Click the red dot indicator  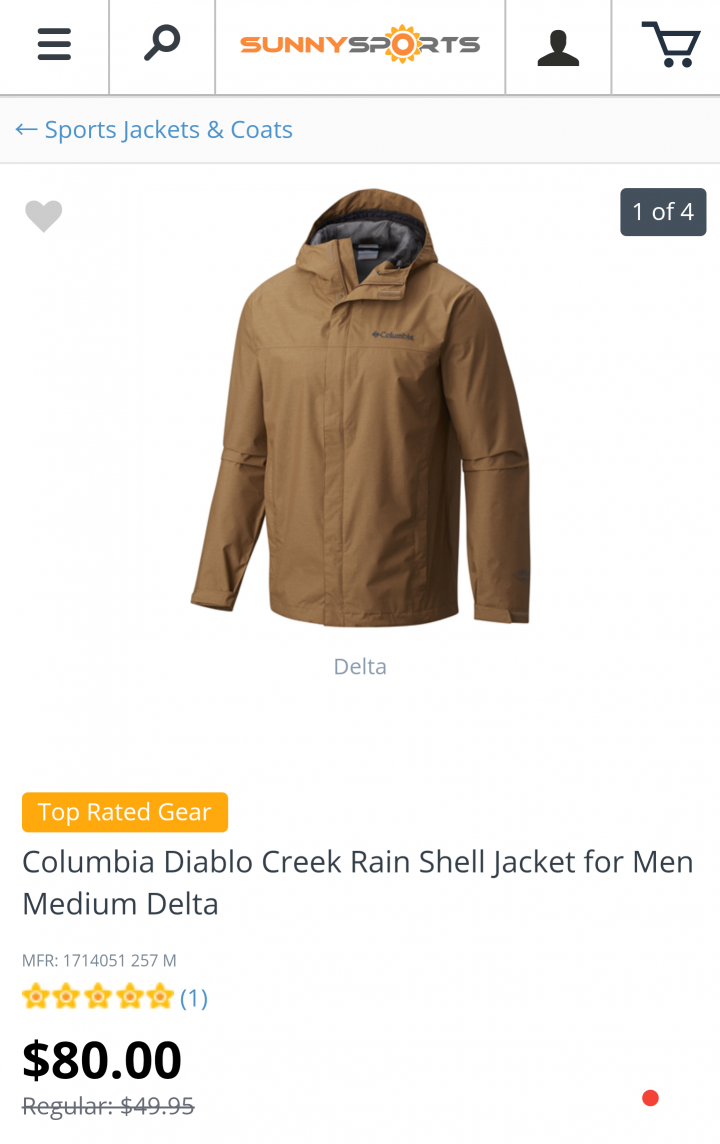pyautogui.click(x=651, y=1098)
